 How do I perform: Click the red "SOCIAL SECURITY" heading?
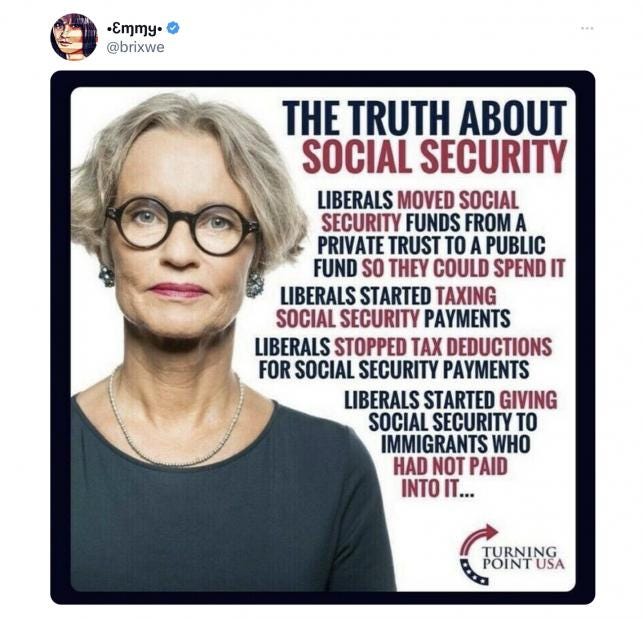[x=435, y=157]
